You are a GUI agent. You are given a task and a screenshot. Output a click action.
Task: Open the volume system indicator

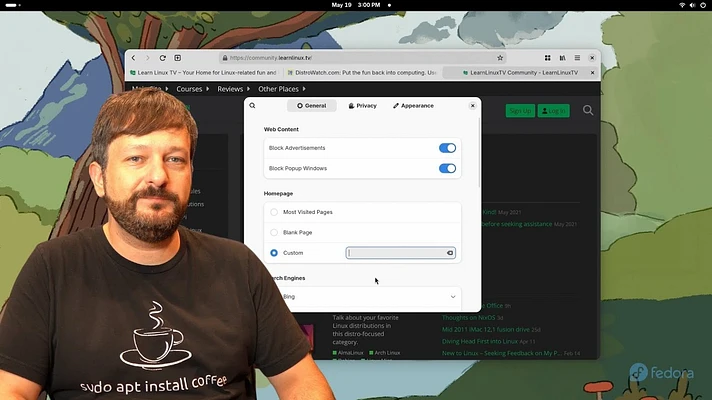click(x=692, y=5)
